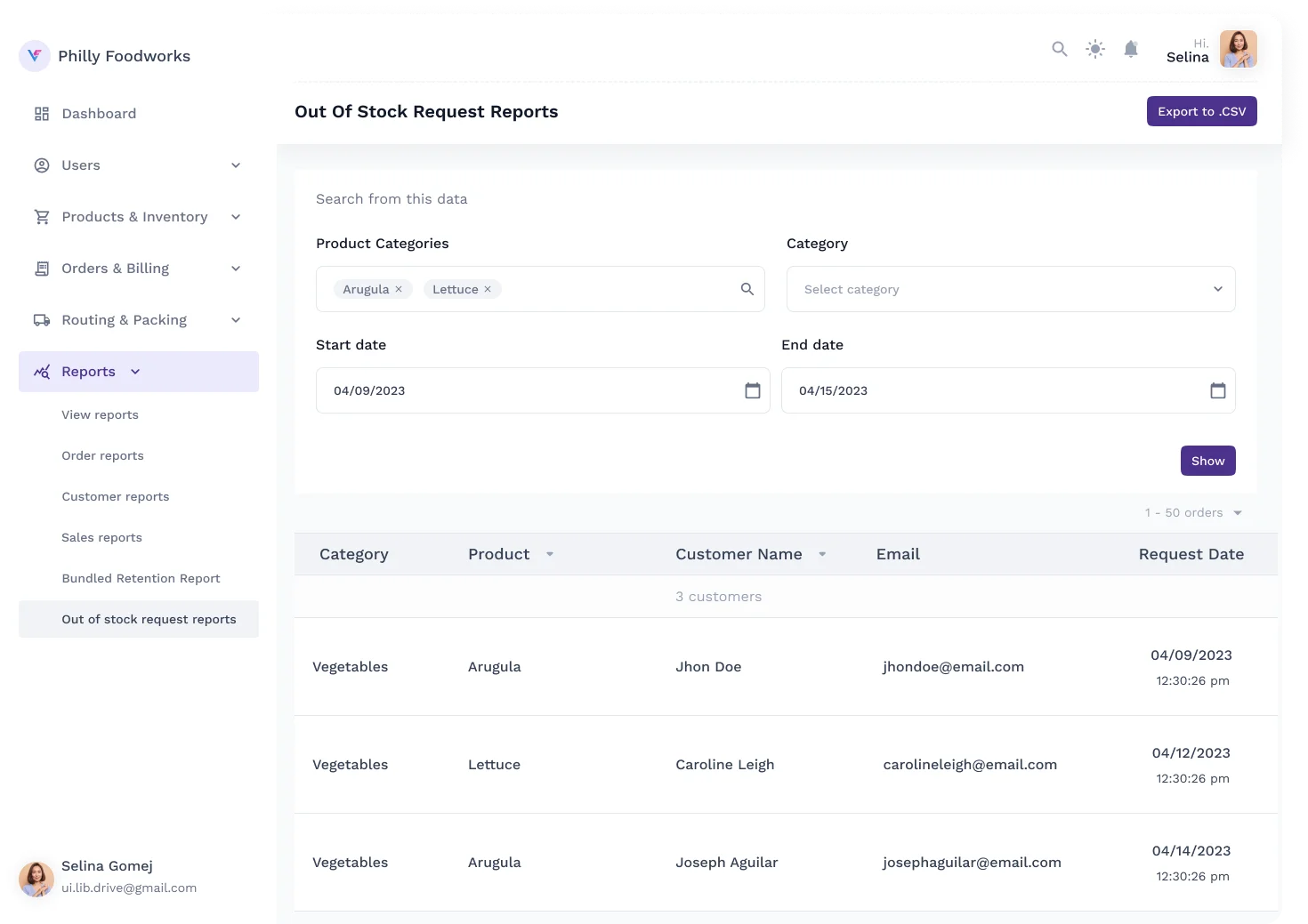This screenshot has width=1308, height=924.
Task: Click the search magnifier icon in header
Action: pyautogui.click(x=1059, y=49)
